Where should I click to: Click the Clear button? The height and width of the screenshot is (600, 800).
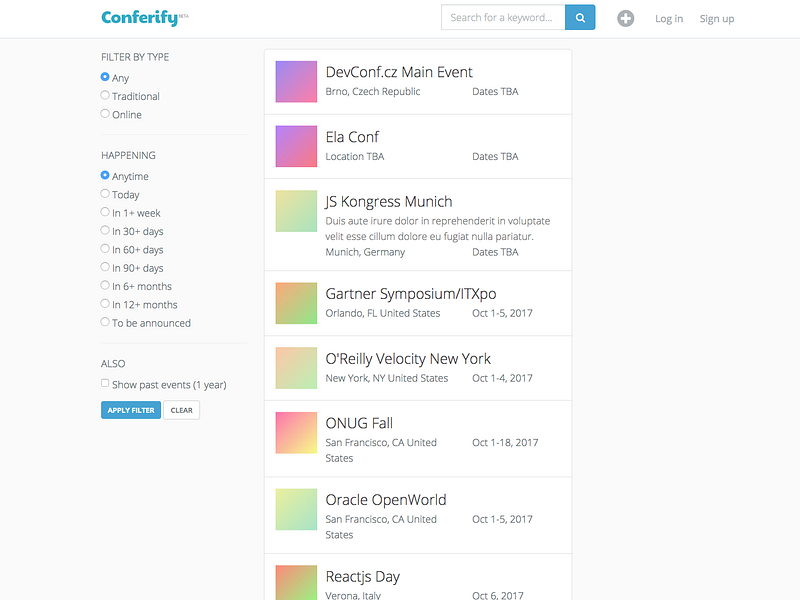[x=181, y=410]
